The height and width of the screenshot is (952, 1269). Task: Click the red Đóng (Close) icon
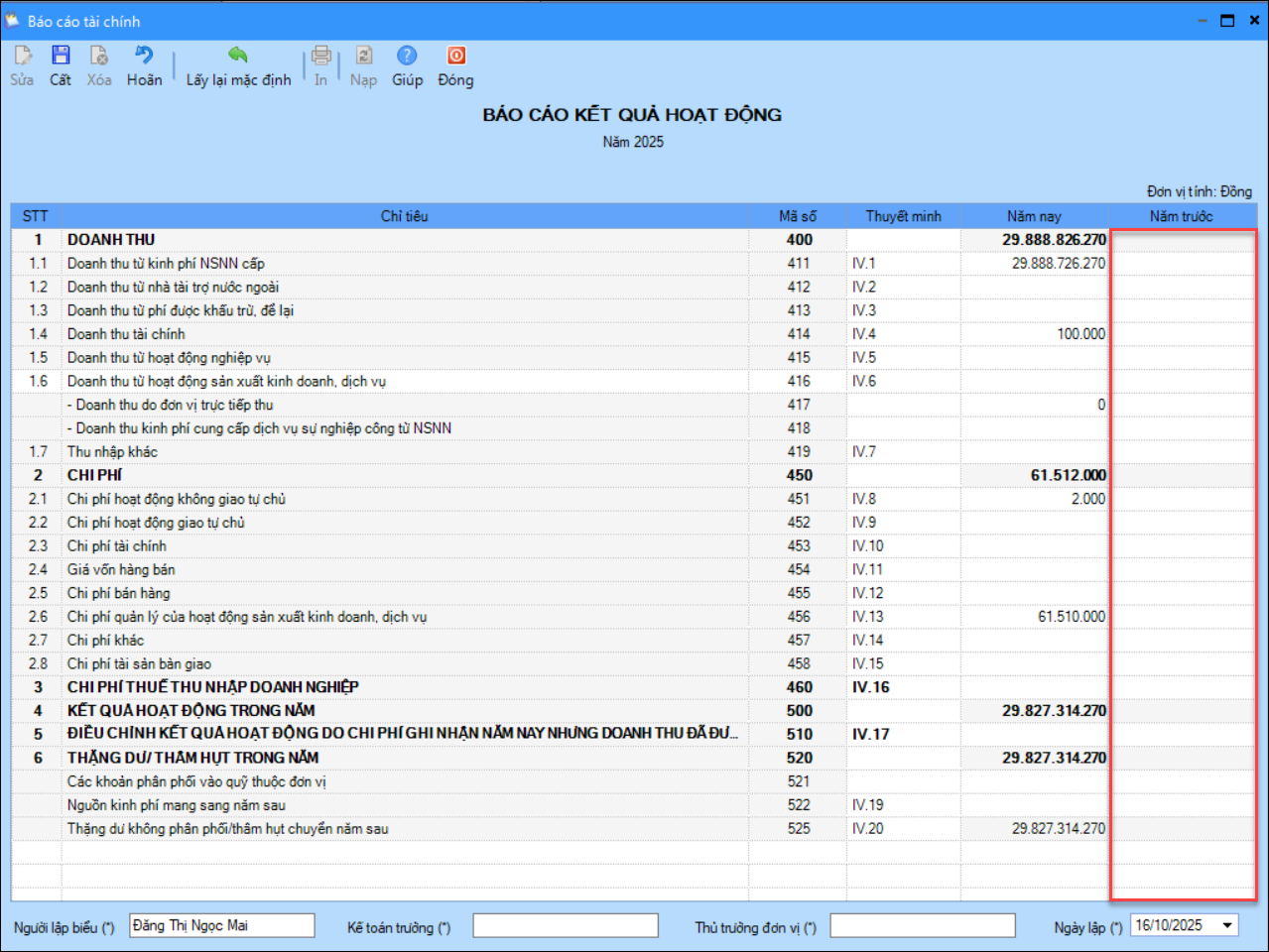coord(455,57)
